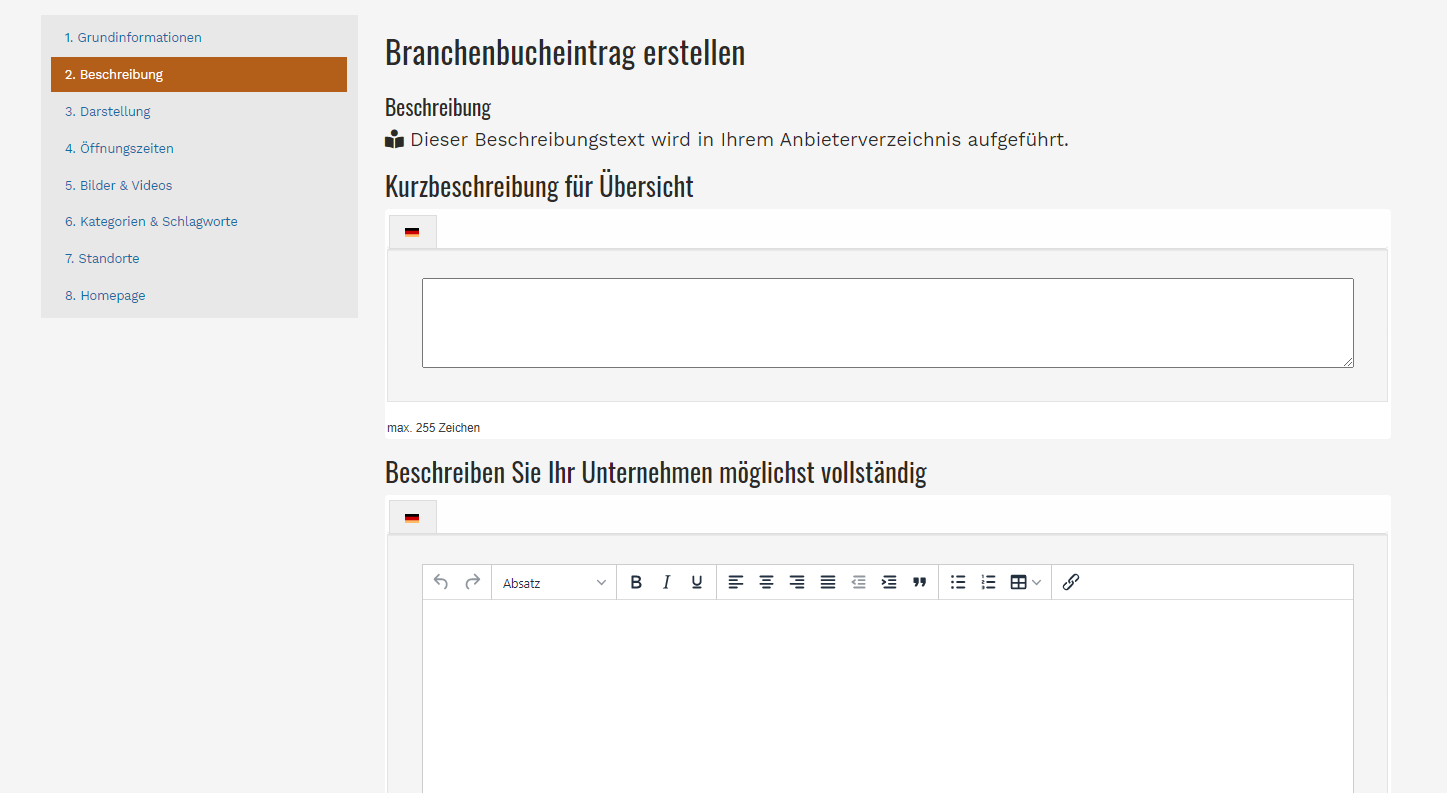
Task: Toggle italic formatting
Action: [x=666, y=582]
